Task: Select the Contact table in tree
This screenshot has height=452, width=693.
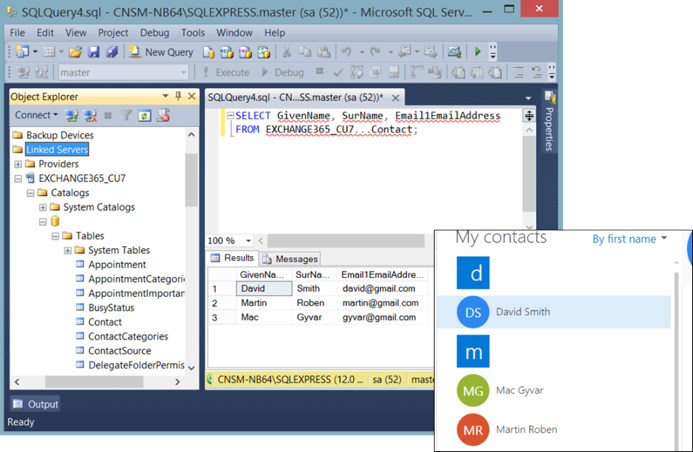Action: (105, 322)
